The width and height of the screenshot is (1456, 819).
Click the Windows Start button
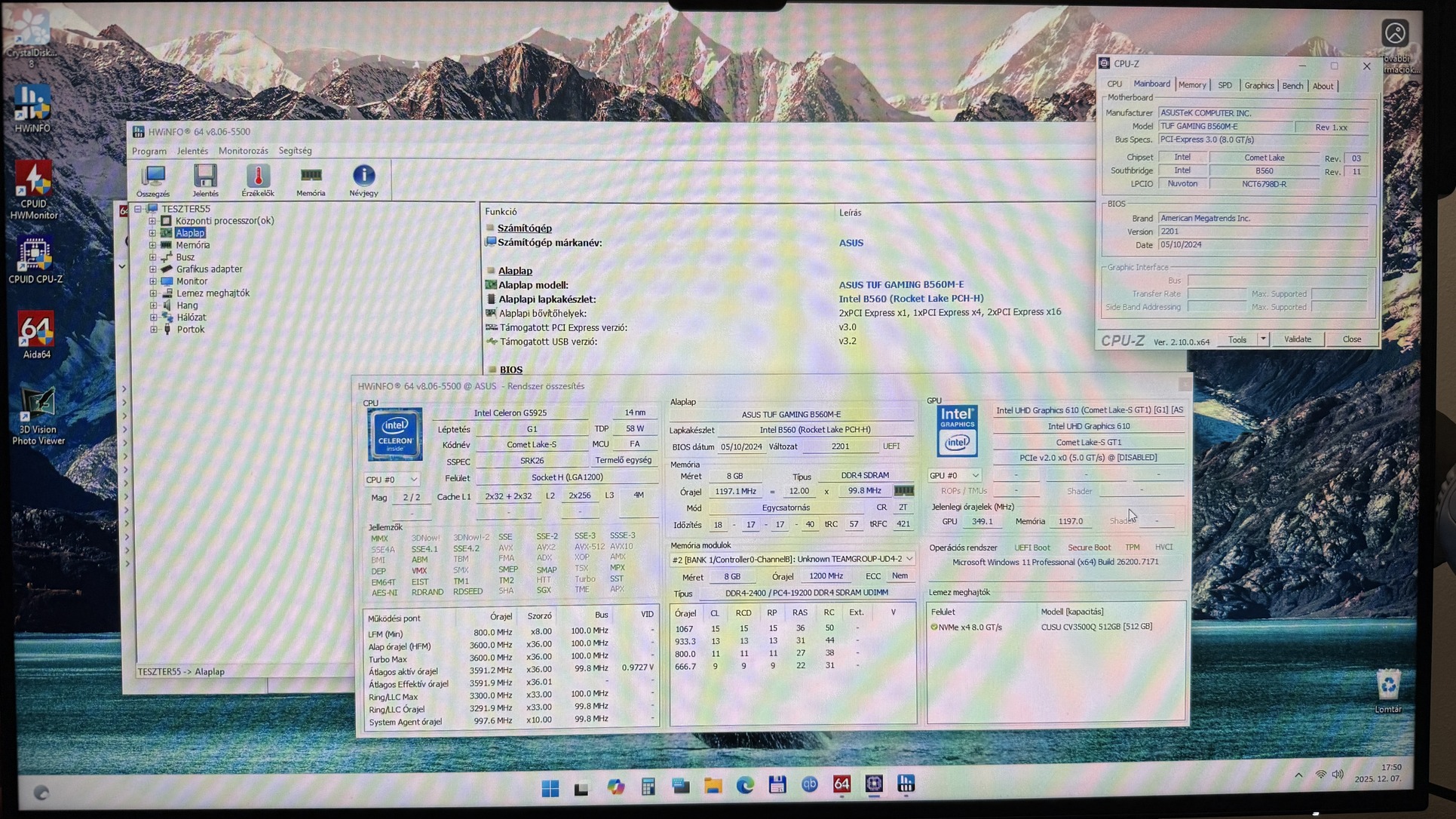[550, 788]
